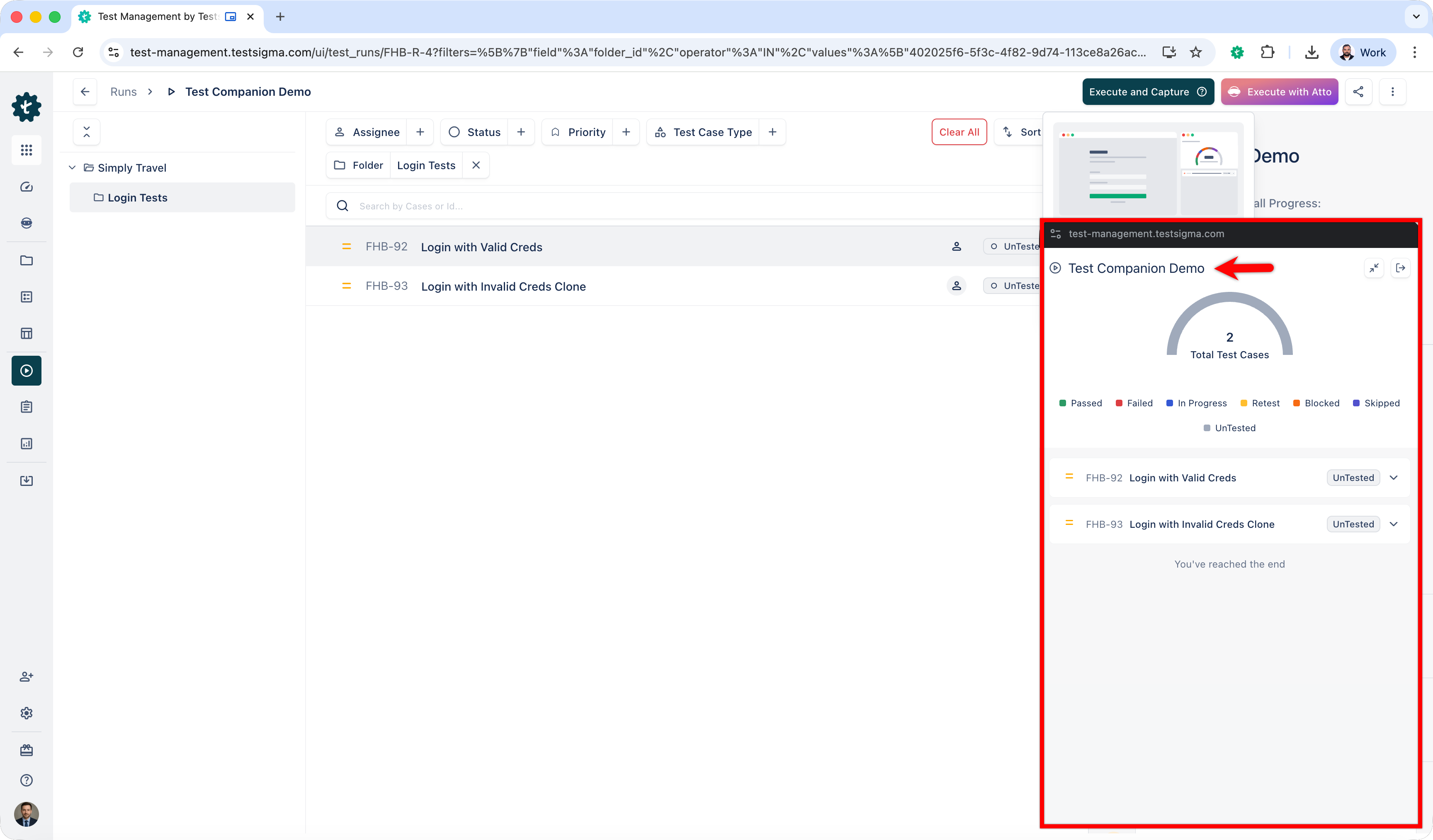
Task: Select the dashboard speedometer icon in sidebar
Action: 26,187
